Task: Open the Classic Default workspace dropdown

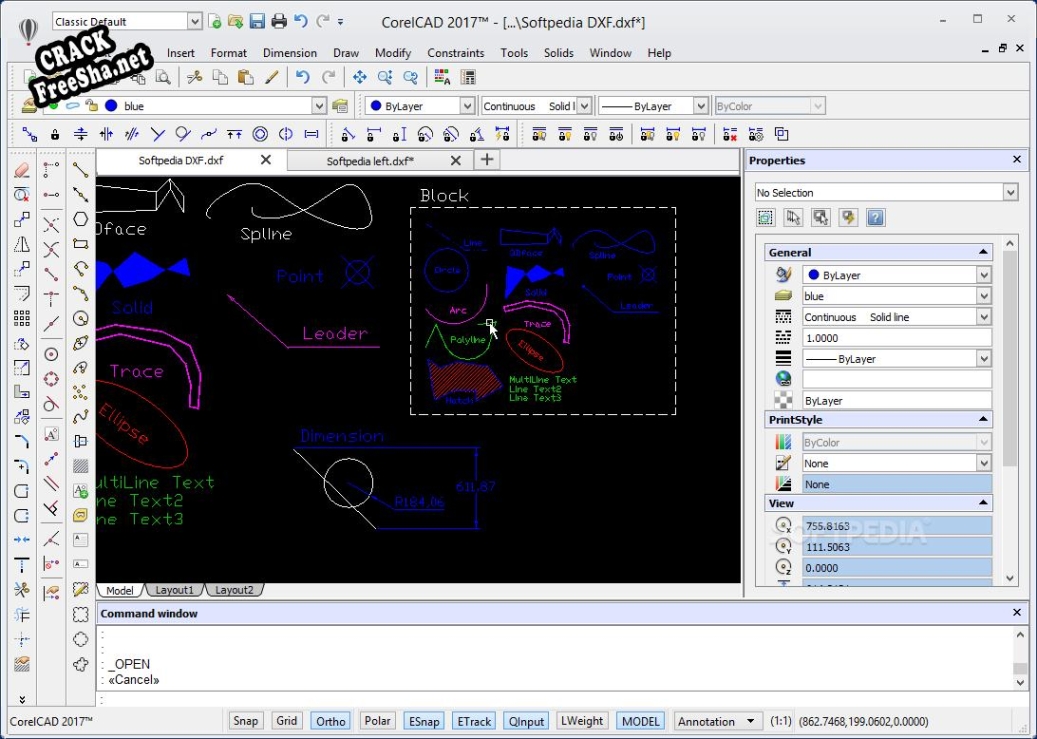Action: (x=194, y=21)
